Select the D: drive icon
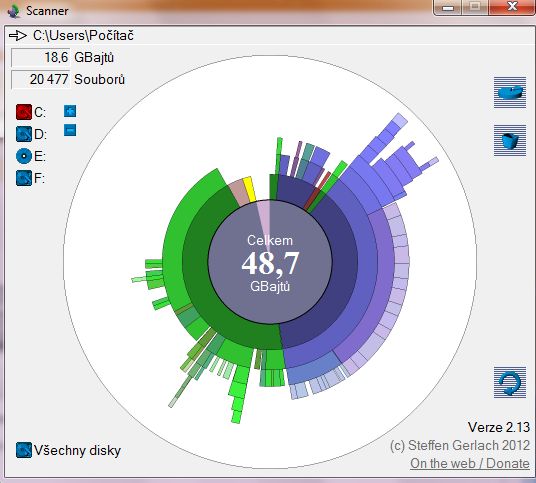 click(24, 134)
